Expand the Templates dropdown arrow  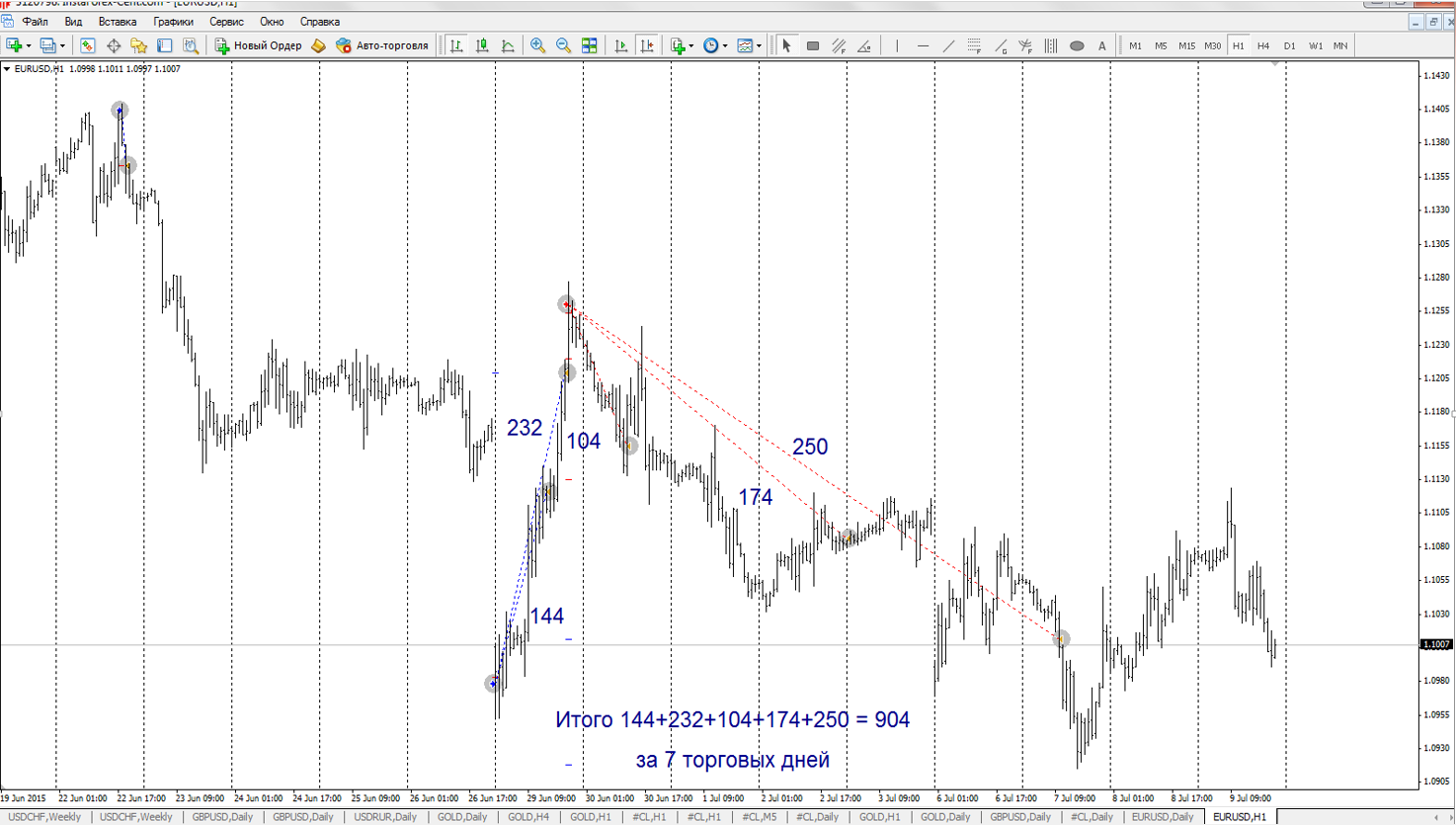(759, 45)
